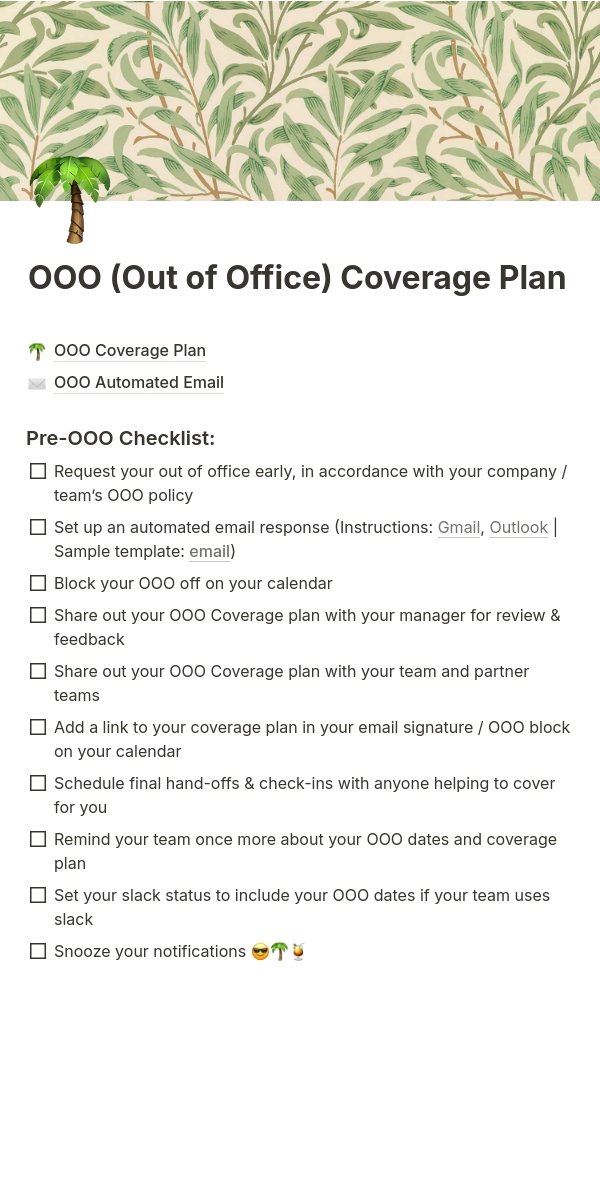Check 'Request your out of office early' box

tap(38, 471)
